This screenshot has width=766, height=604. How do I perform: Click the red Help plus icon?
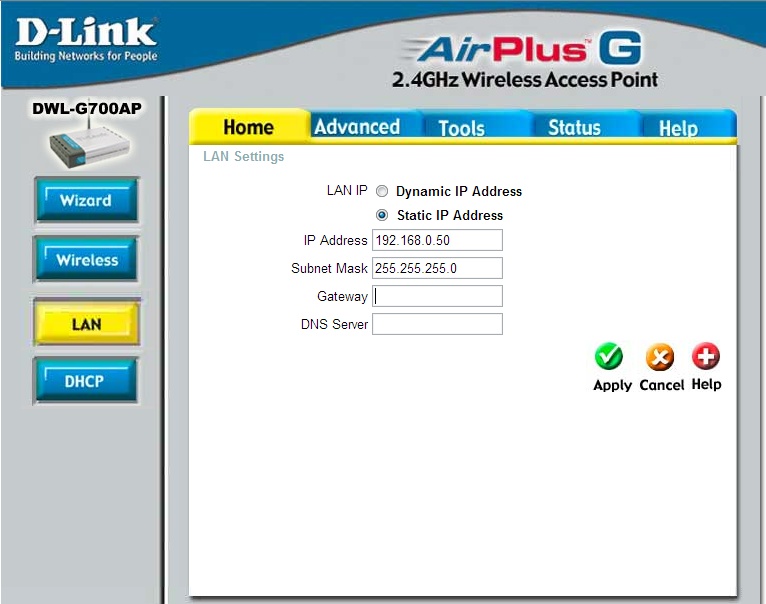click(x=706, y=356)
